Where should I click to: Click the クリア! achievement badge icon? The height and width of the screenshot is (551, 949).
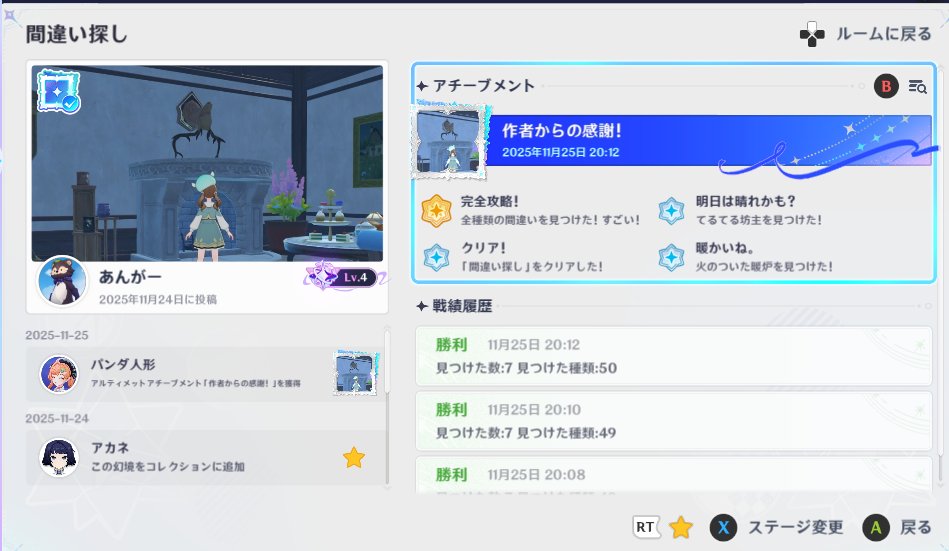click(x=436, y=257)
